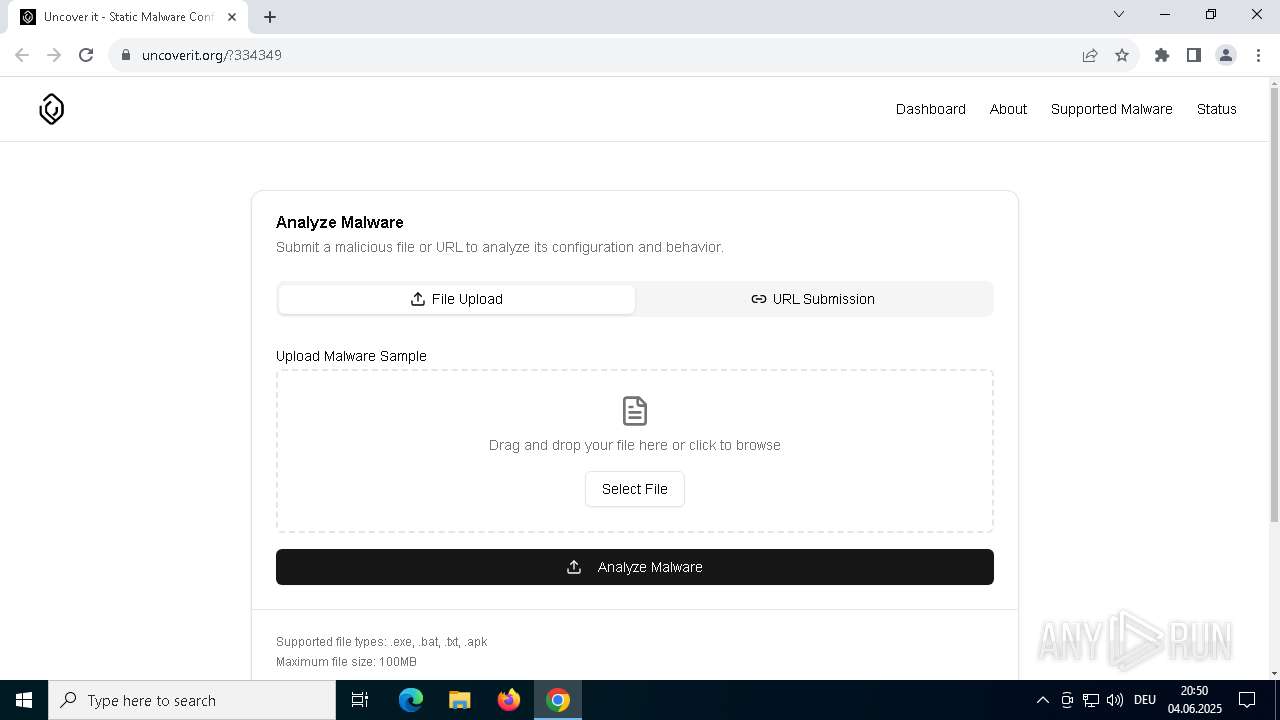Click the Maximum file size text
The width and height of the screenshot is (1280, 720).
pyautogui.click(x=346, y=662)
